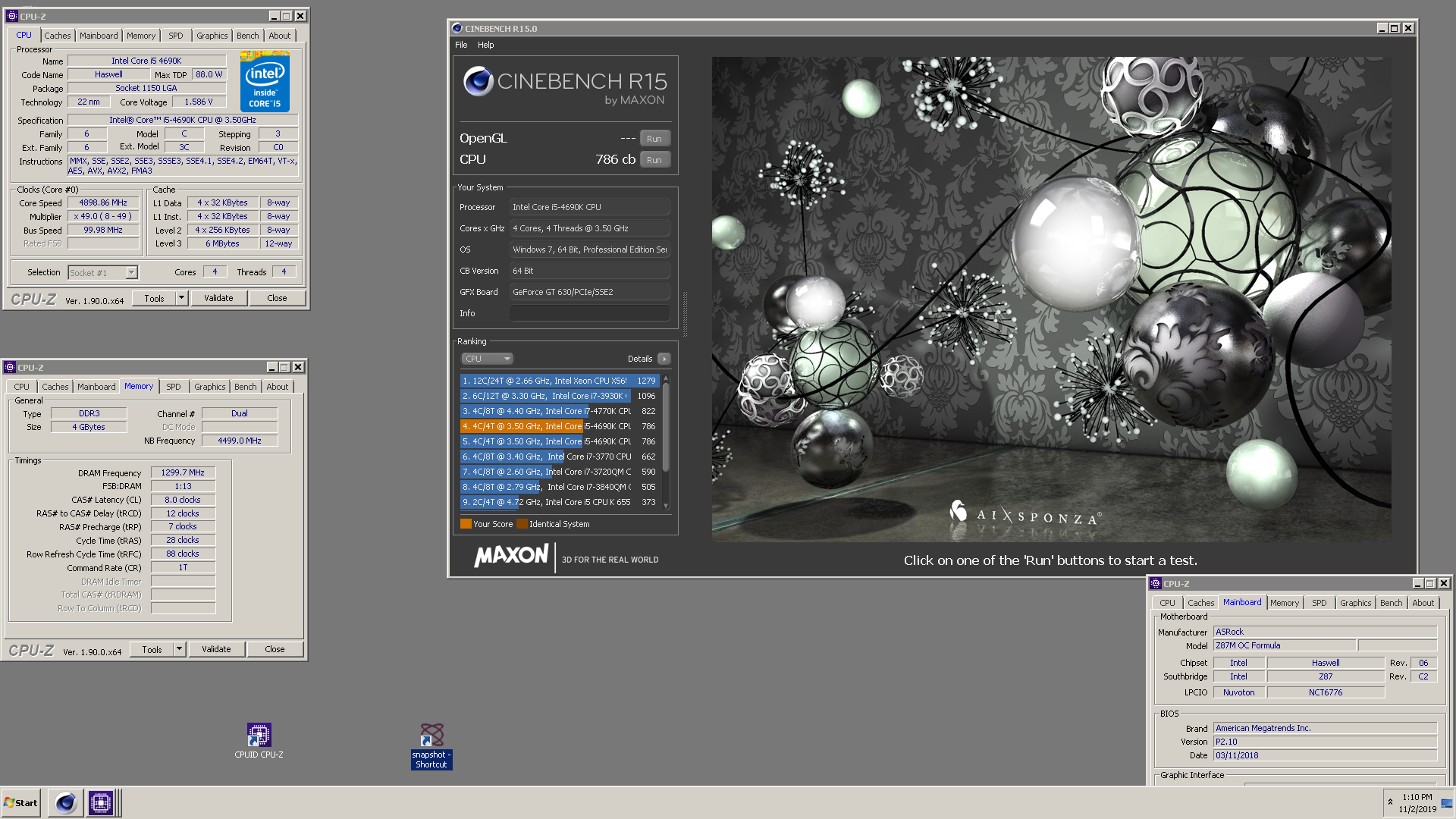Open Bench tab in Memory CPU-Z window

pos(245,387)
